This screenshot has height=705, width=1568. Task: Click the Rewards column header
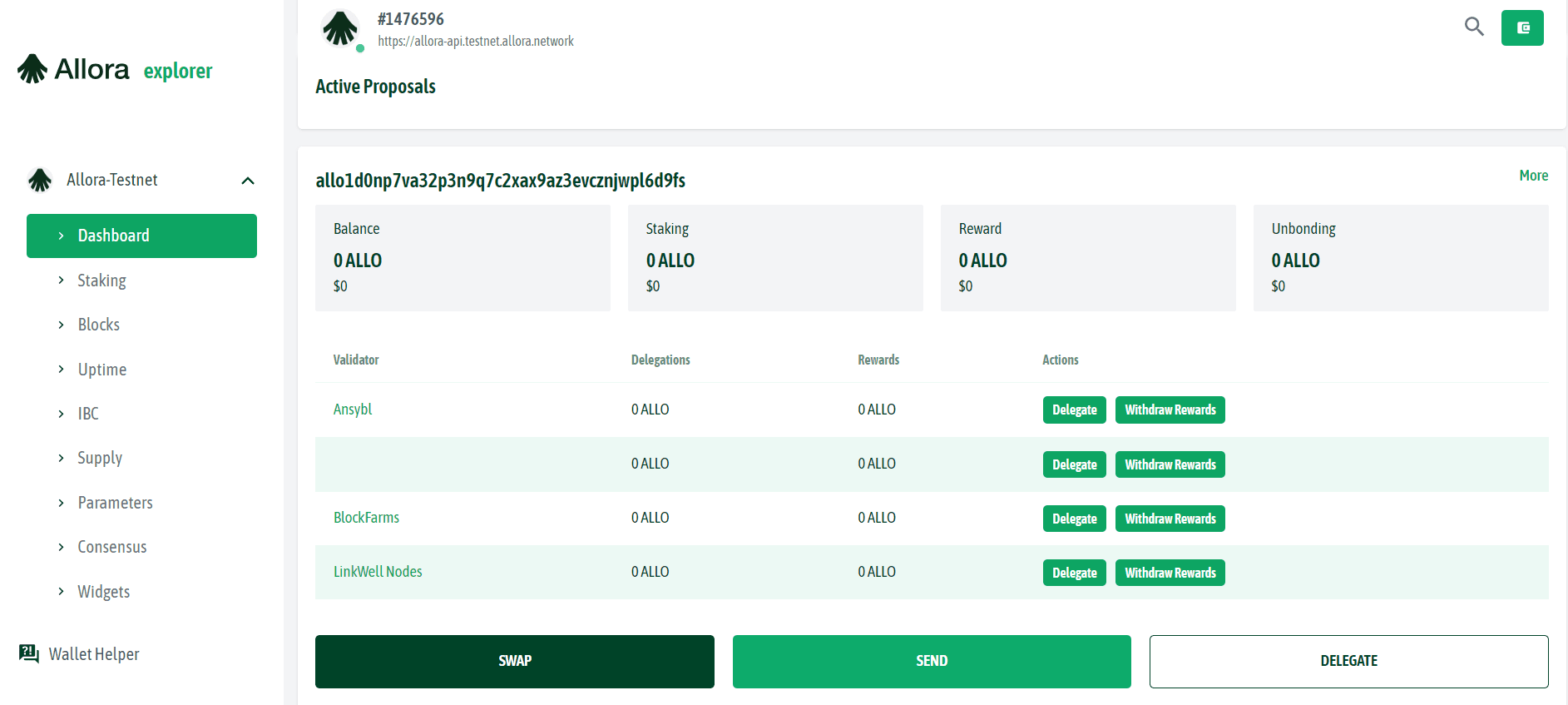coord(878,360)
